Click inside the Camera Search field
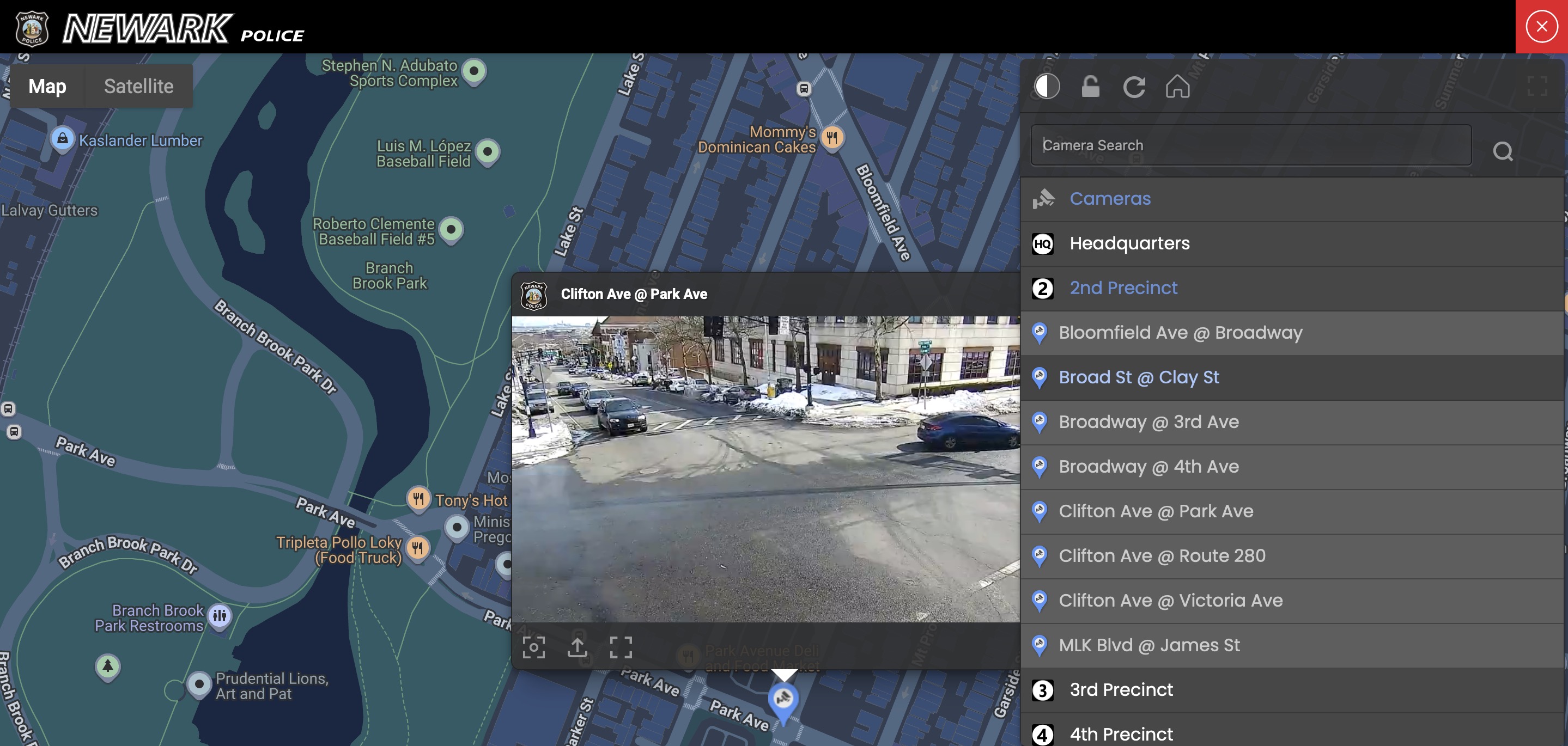The image size is (1568, 746). pyautogui.click(x=1250, y=145)
